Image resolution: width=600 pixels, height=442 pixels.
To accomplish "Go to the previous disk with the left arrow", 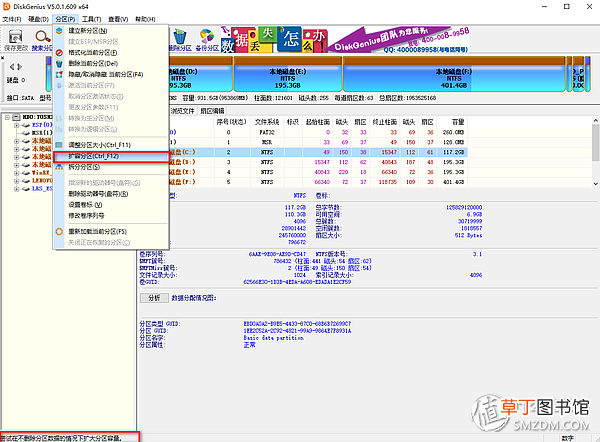I will point(12,67).
